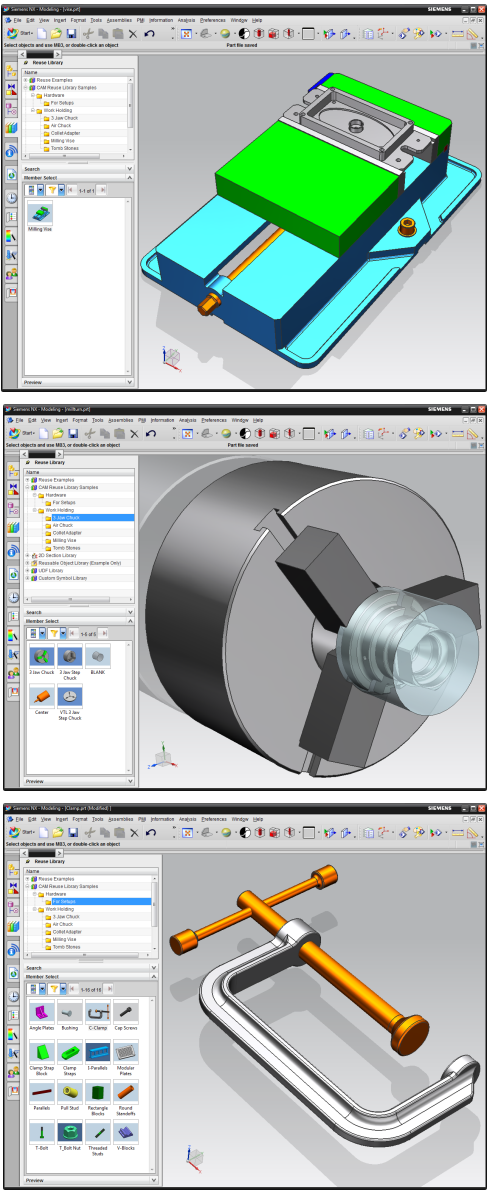Click the Center member icon
The width and height of the screenshot is (494, 1196).
coord(41,695)
